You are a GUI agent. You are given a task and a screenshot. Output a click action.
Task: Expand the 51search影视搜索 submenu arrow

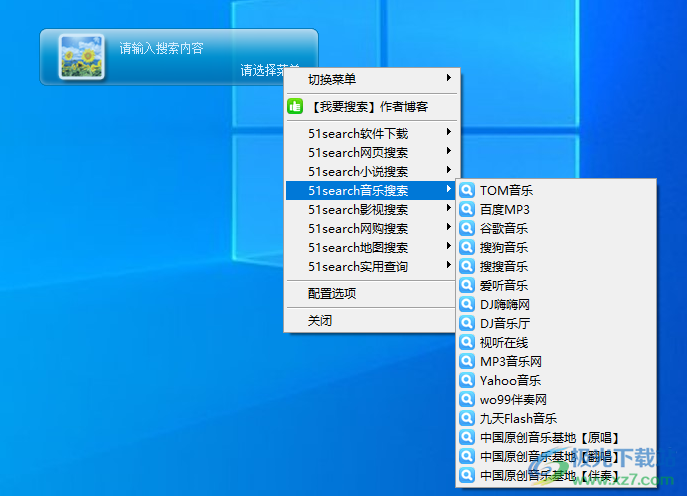tap(448, 208)
